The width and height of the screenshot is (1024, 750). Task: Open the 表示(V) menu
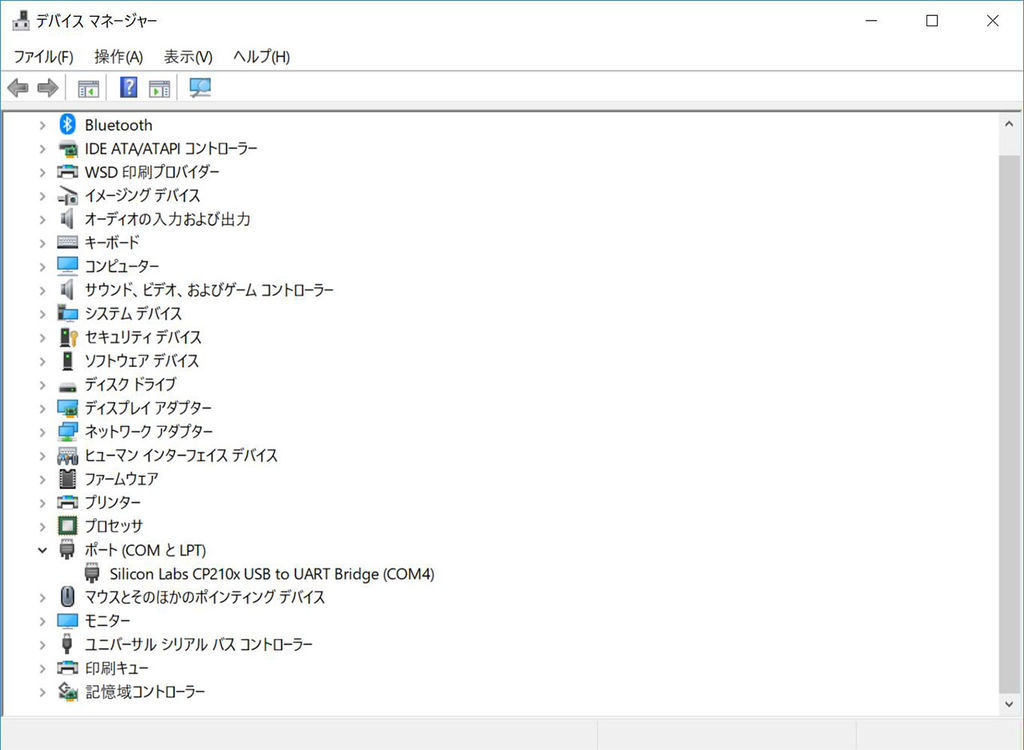point(188,57)
